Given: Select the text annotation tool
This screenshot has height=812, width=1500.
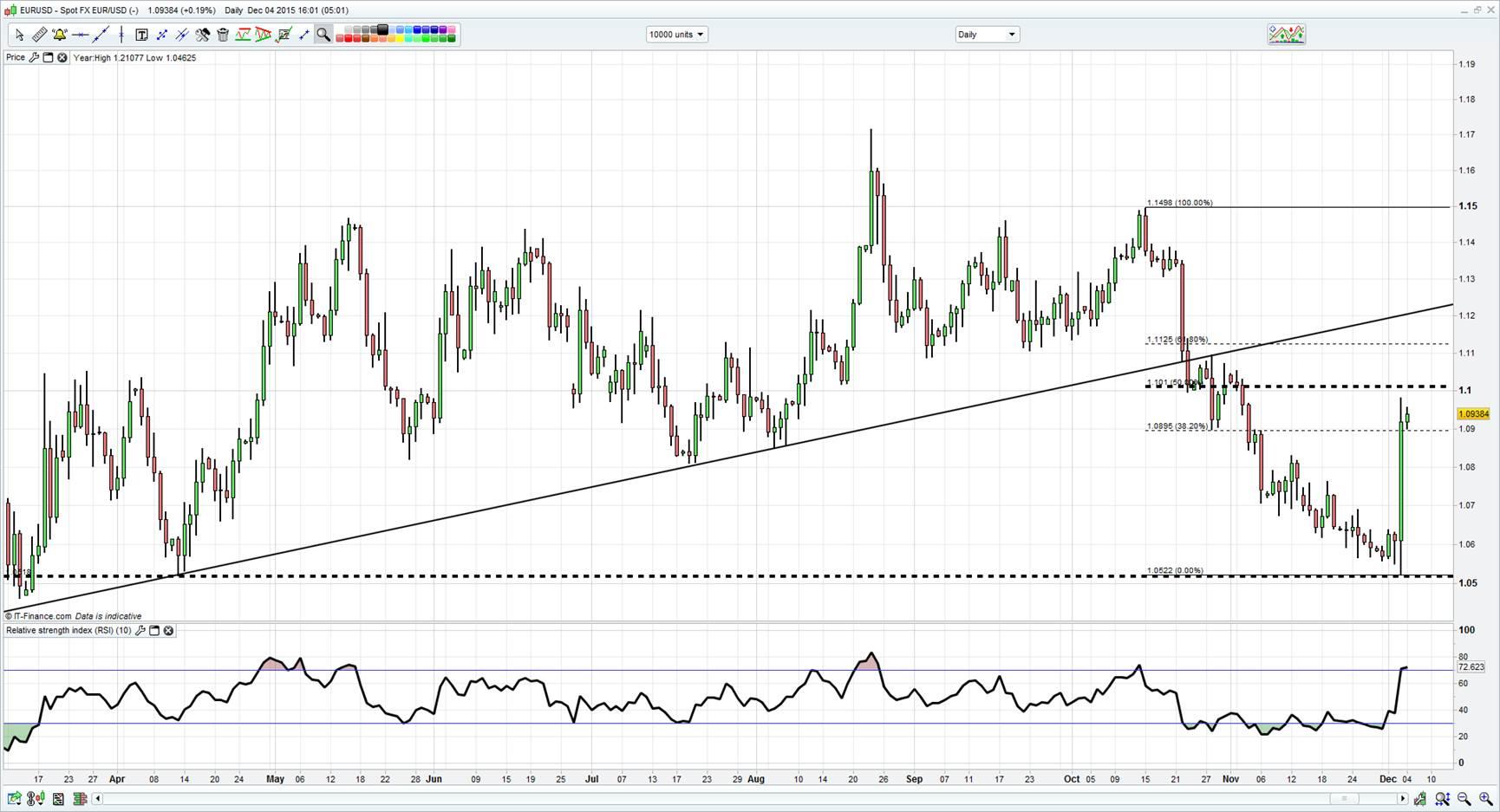Looking at the screenshot, I should pos(141,35).
